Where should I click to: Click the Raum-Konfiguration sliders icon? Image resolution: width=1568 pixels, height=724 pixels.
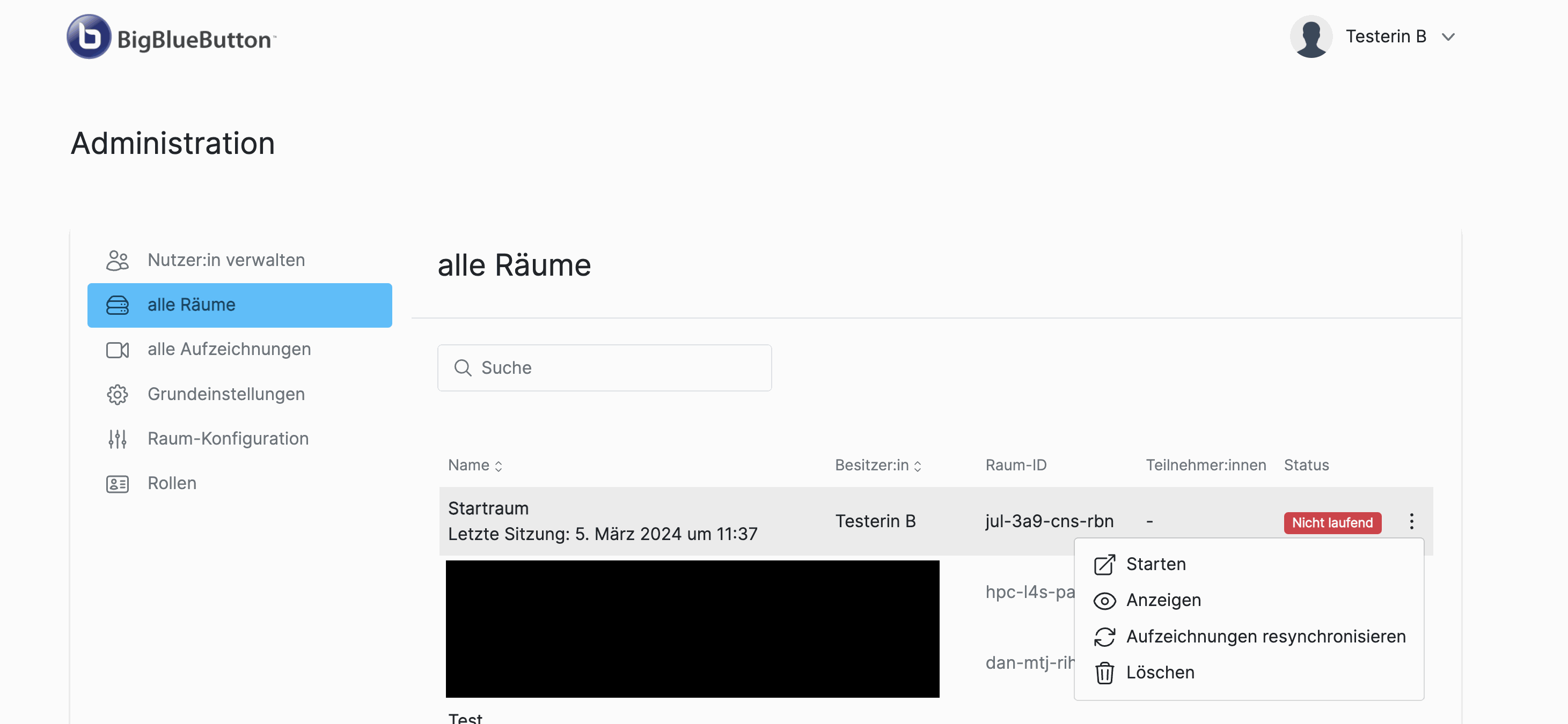[x=118, y=439]
